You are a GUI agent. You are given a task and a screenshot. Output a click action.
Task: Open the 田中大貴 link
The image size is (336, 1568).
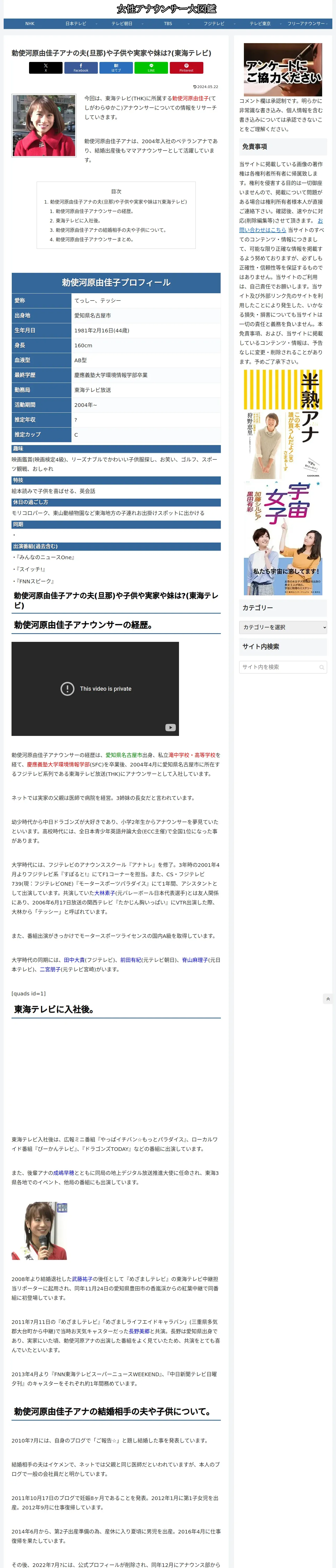coord(74,960)
